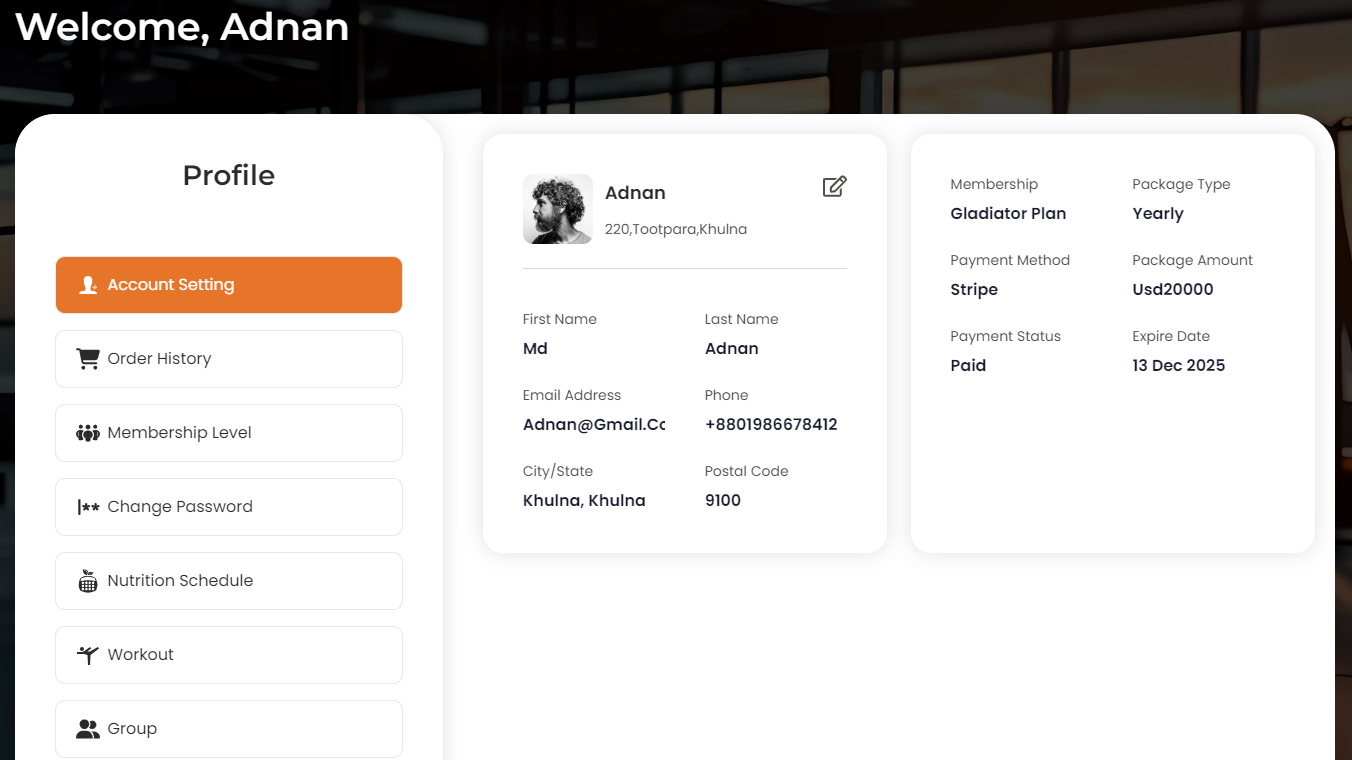This screenshot has height=760, width=1352.
Task: Click the edit profile pencil icon
Action: [834, 187]
